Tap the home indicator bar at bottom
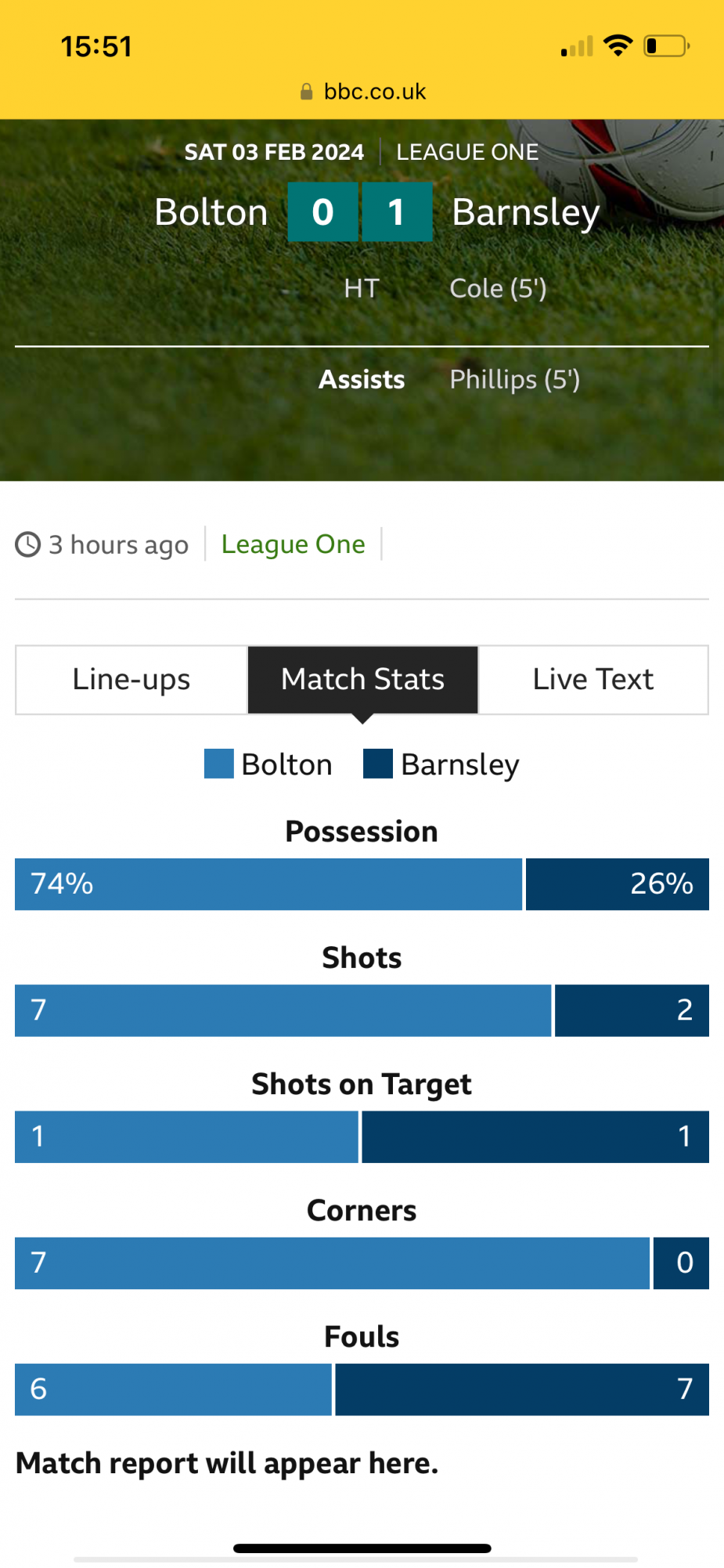The image size is (724, 1568). [362, 1548]
